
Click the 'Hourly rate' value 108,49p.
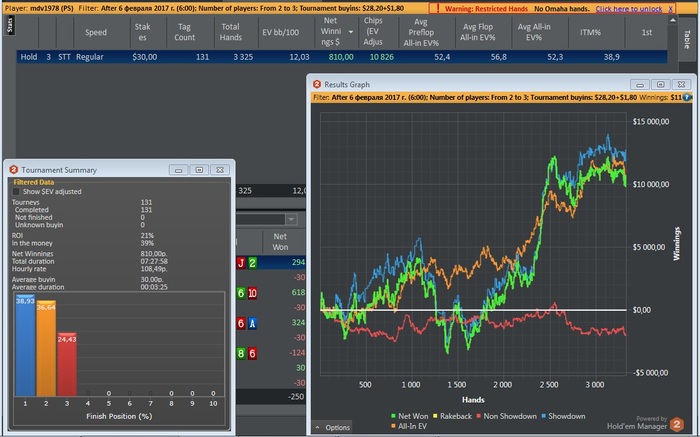point(154,269)
